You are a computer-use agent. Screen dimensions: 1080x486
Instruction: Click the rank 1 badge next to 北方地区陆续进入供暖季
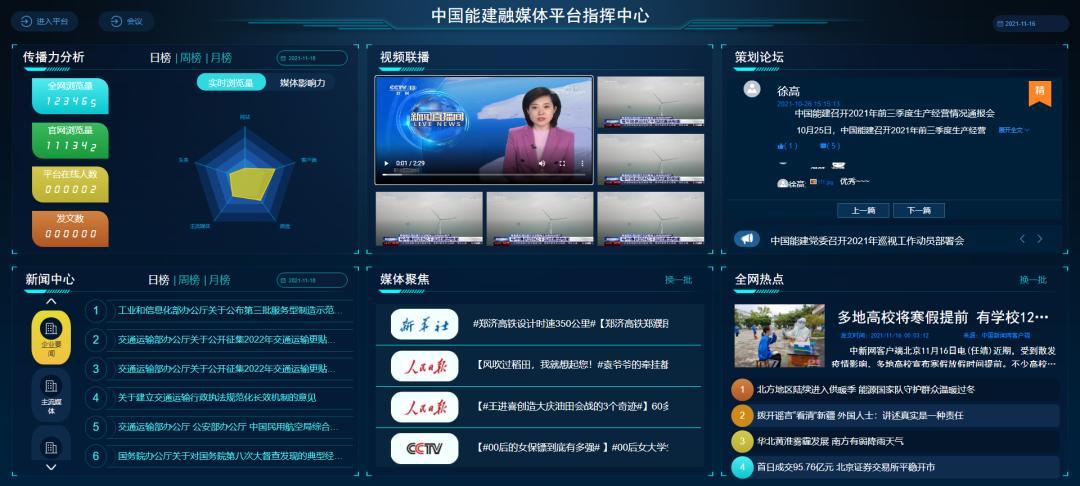(742, 390)
